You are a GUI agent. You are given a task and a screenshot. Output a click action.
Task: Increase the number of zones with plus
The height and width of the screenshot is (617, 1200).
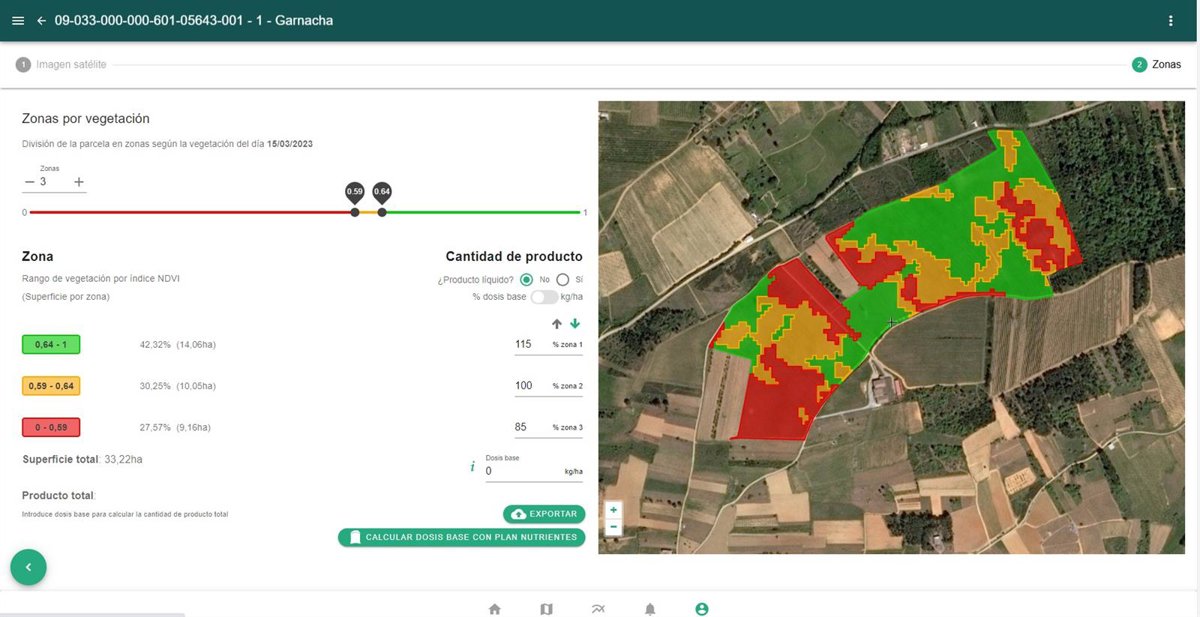79,182
